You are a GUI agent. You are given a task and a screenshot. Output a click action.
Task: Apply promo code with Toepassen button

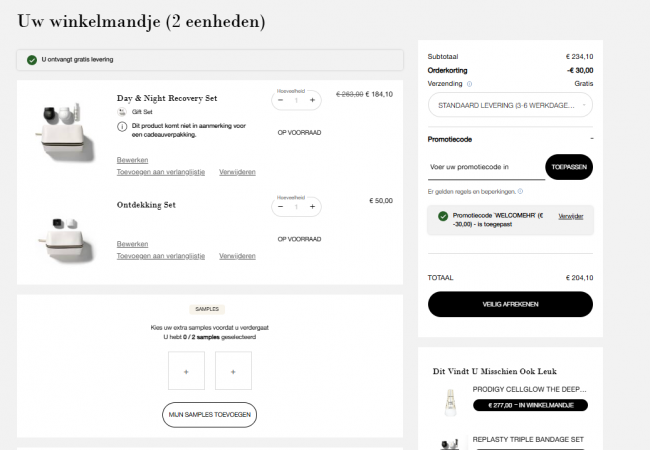tap(569, 167)
